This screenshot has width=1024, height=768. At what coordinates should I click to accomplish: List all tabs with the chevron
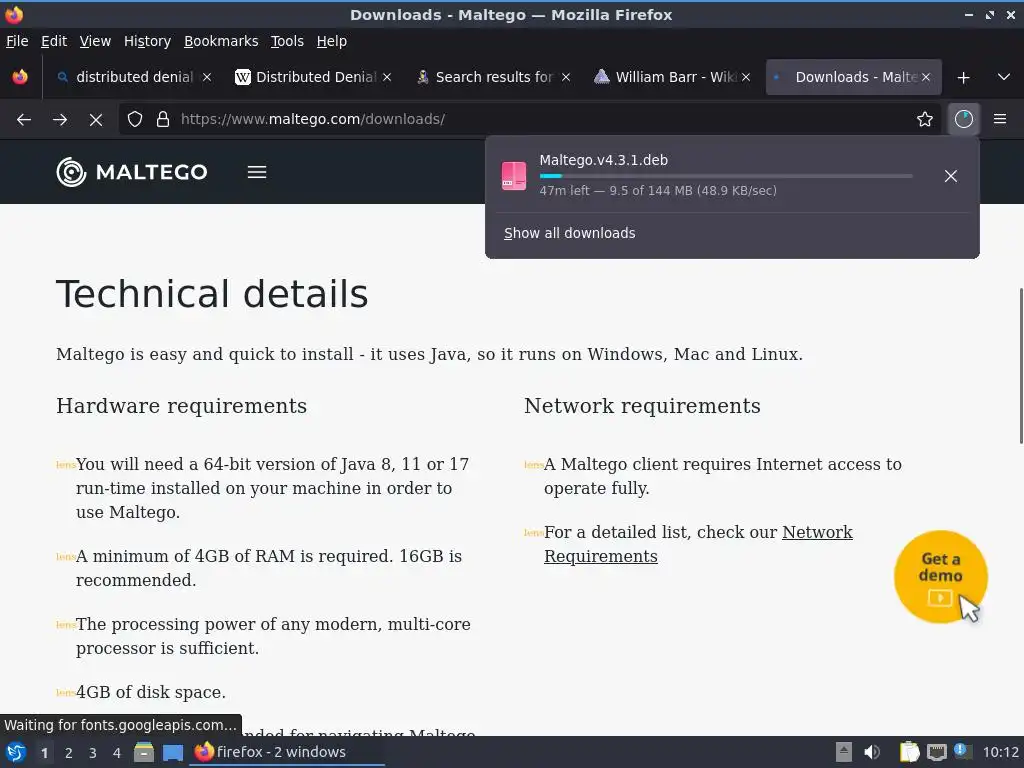click(1004, 78)
